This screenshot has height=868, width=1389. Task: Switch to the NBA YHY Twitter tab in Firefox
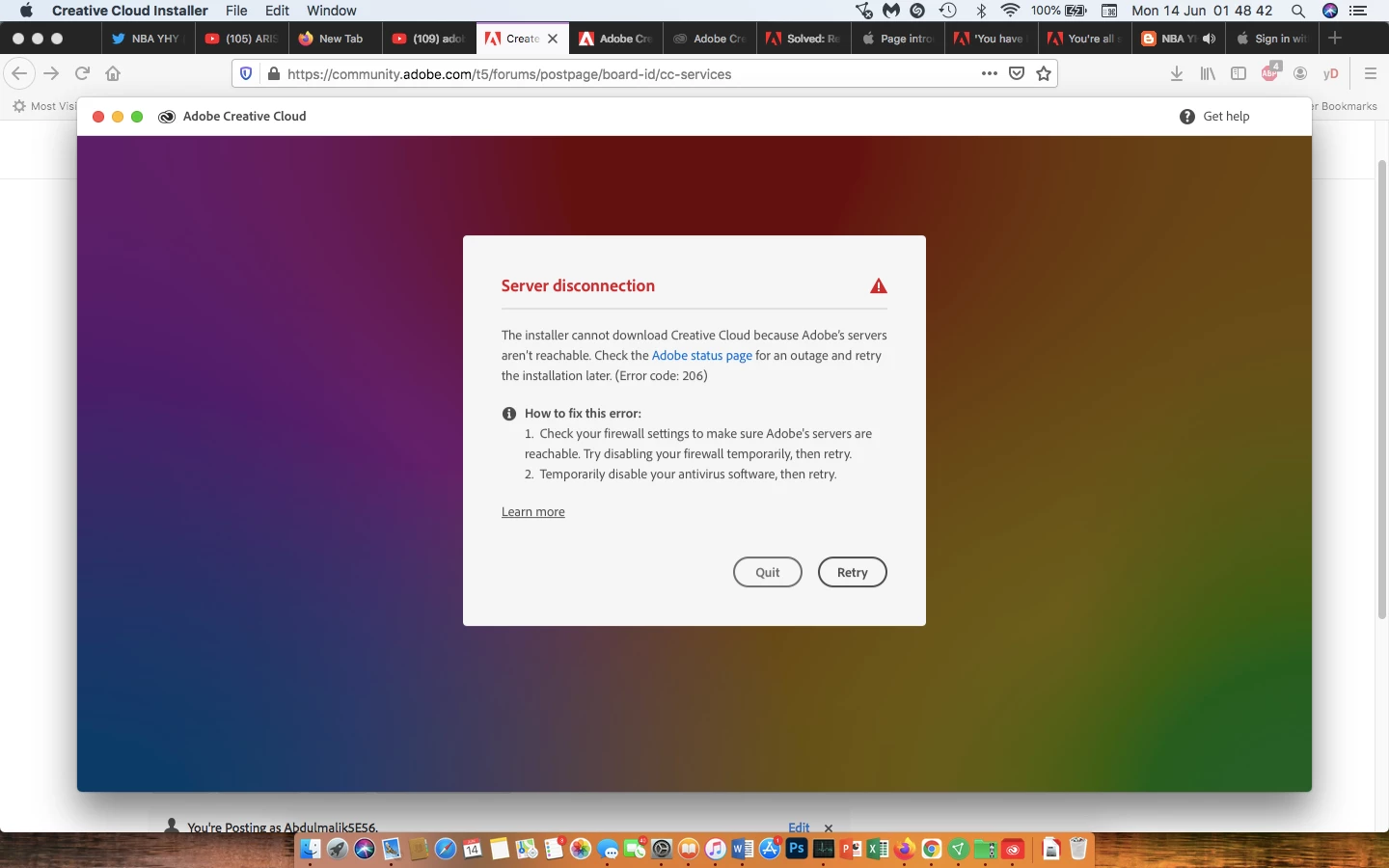coord(148,39)
